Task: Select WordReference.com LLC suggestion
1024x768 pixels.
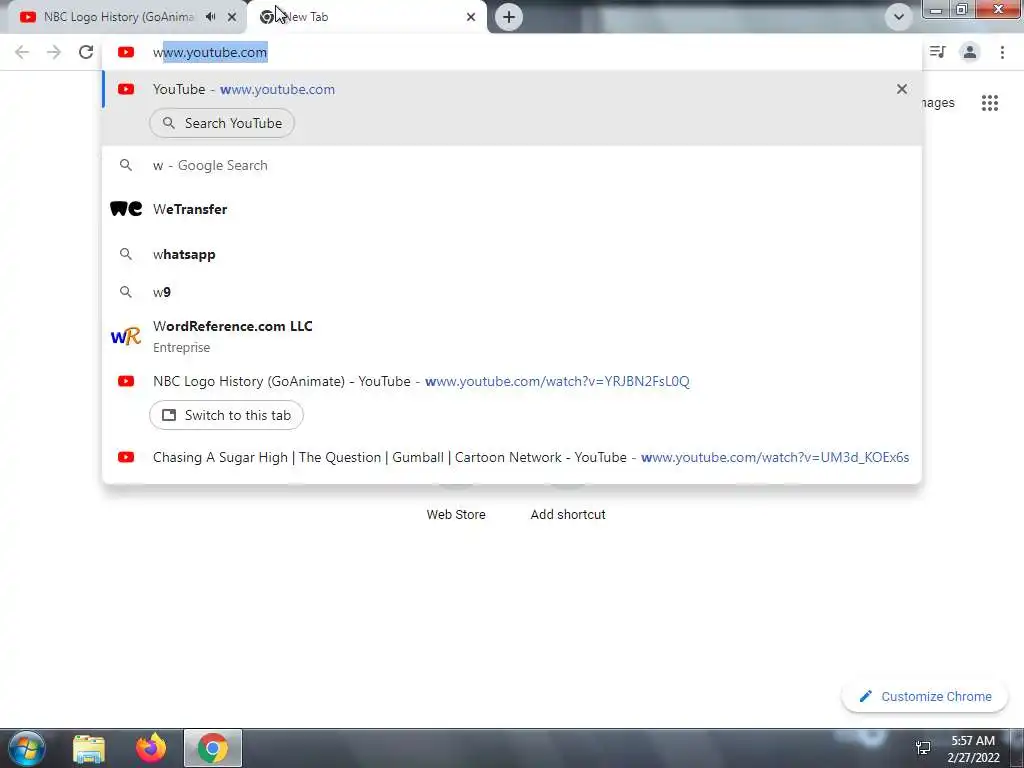Action: tap(512, 336)
